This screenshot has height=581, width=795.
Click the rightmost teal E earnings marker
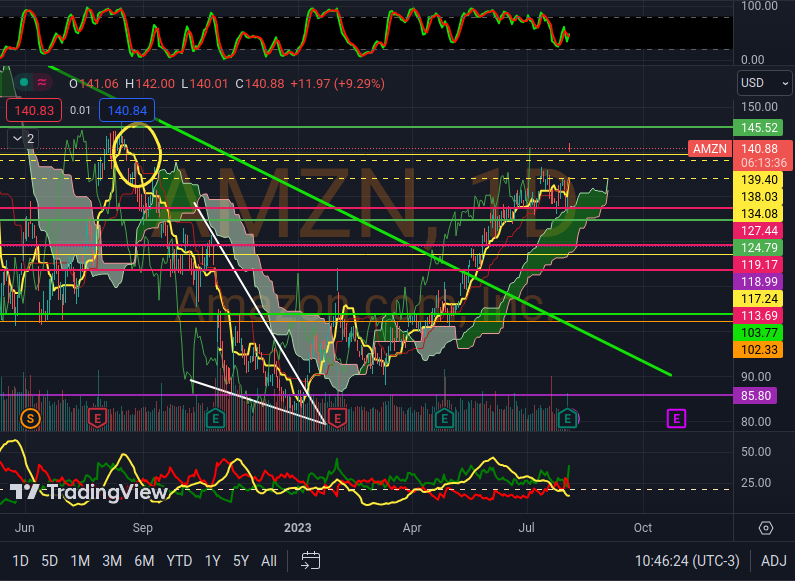click(568, 417)
